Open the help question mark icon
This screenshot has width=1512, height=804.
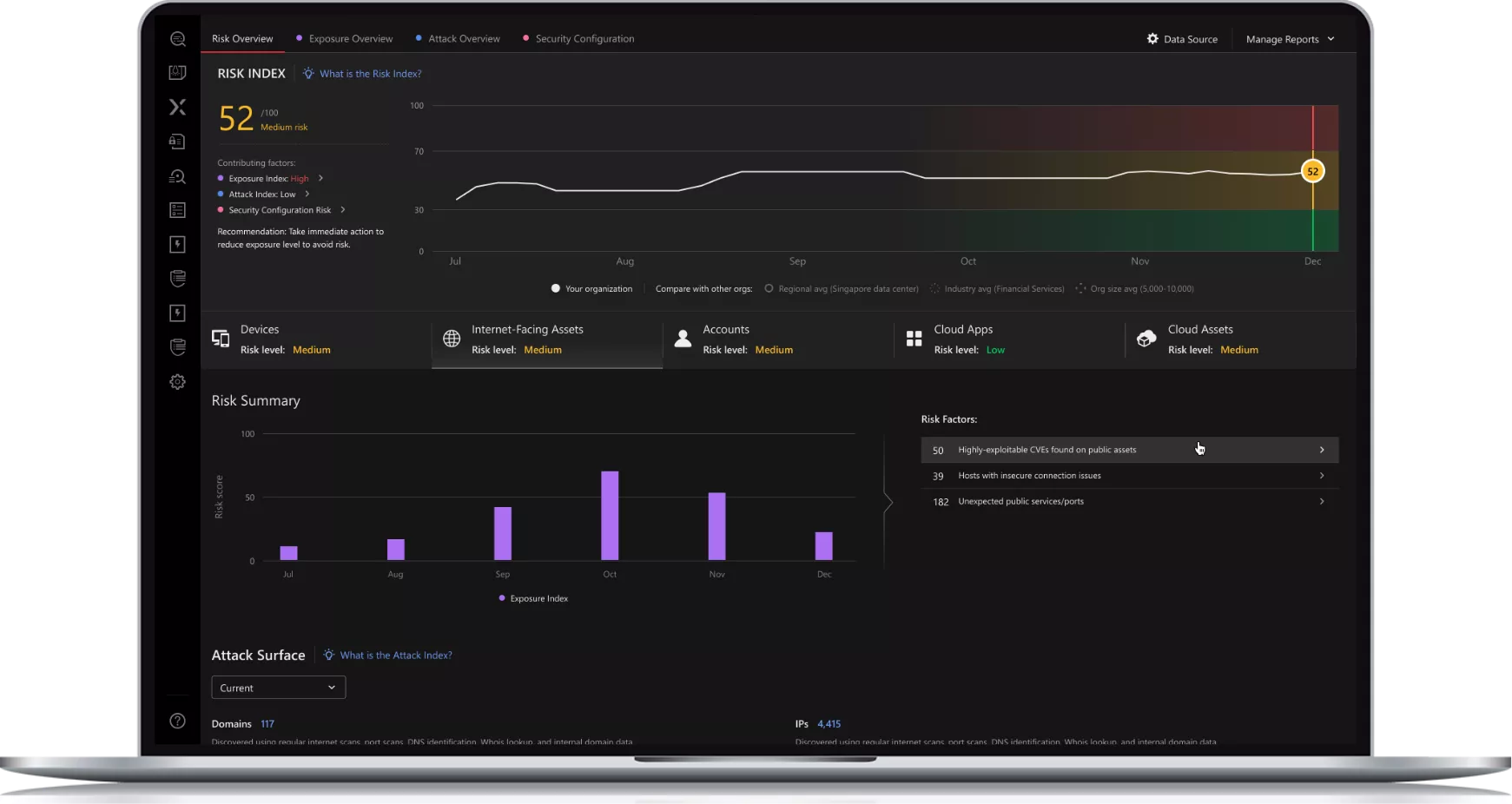click(x=177, y=721)
